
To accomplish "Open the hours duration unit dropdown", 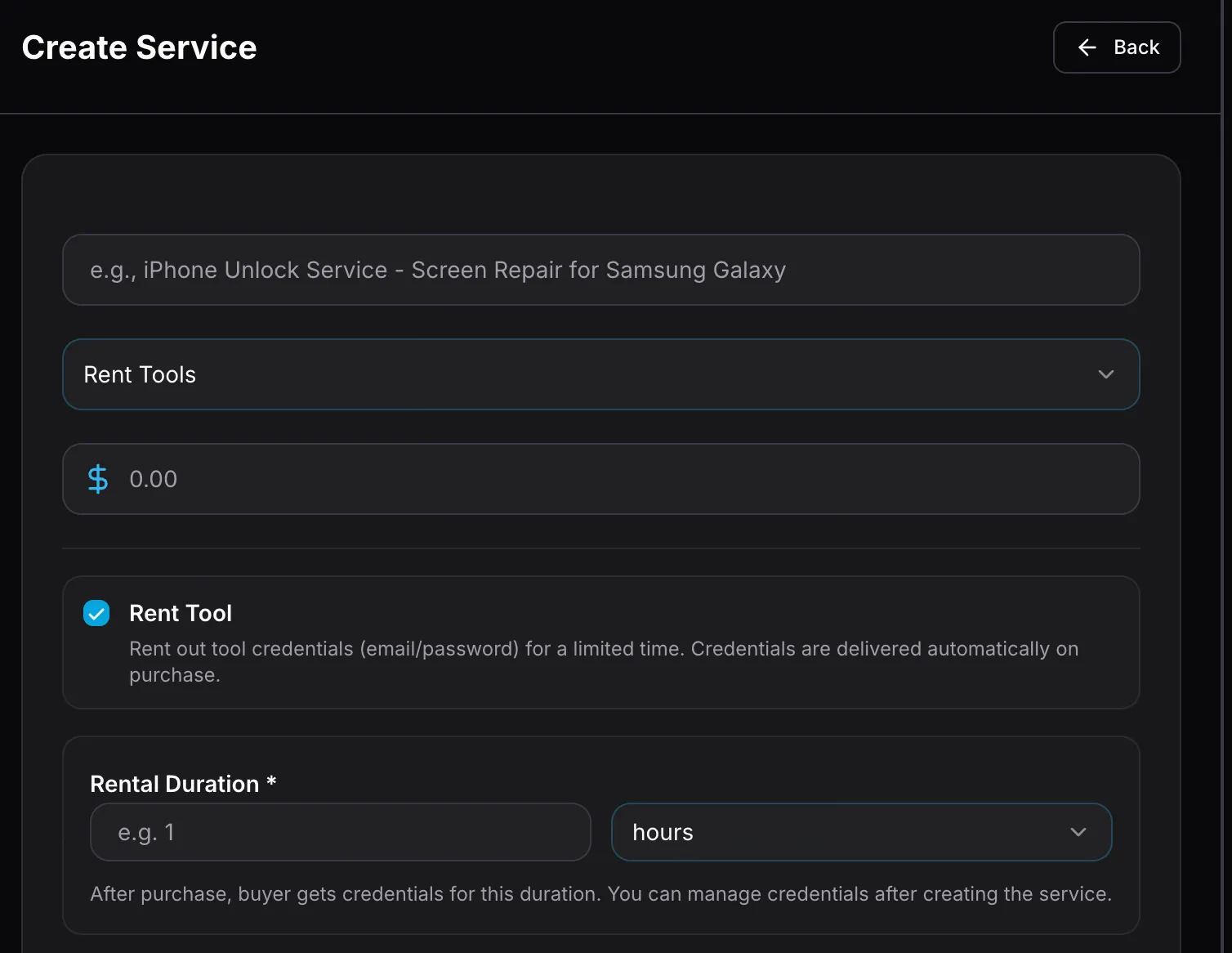I will (x=861, y=832).
